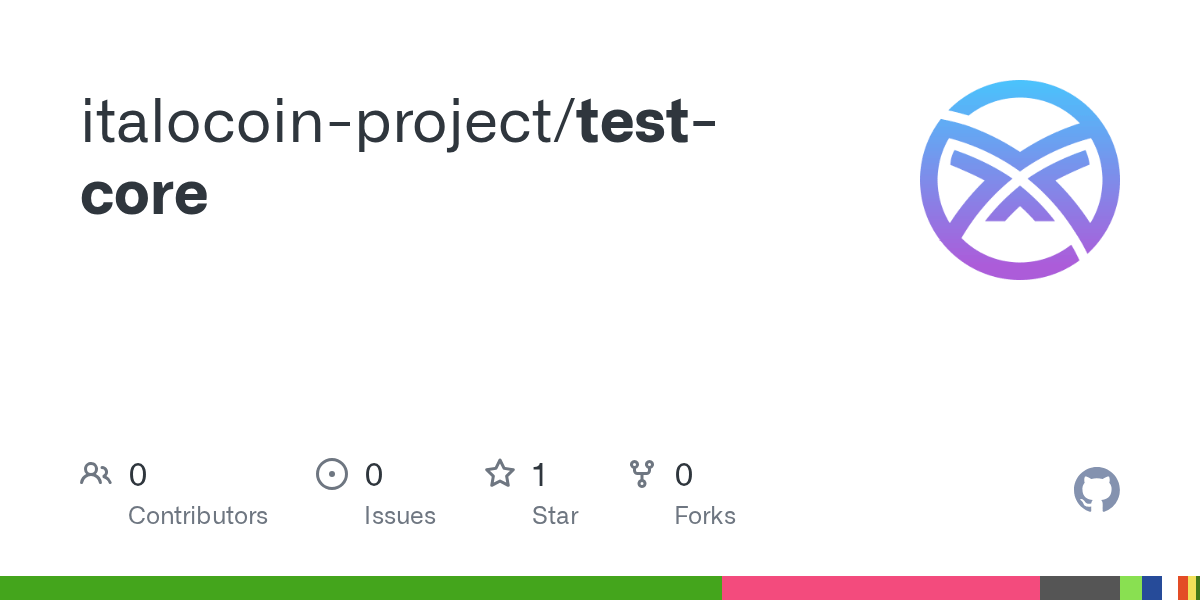Select the blue language bar segment
Viewport: 1200px width, 600px height.
(x=1151, y=588)
